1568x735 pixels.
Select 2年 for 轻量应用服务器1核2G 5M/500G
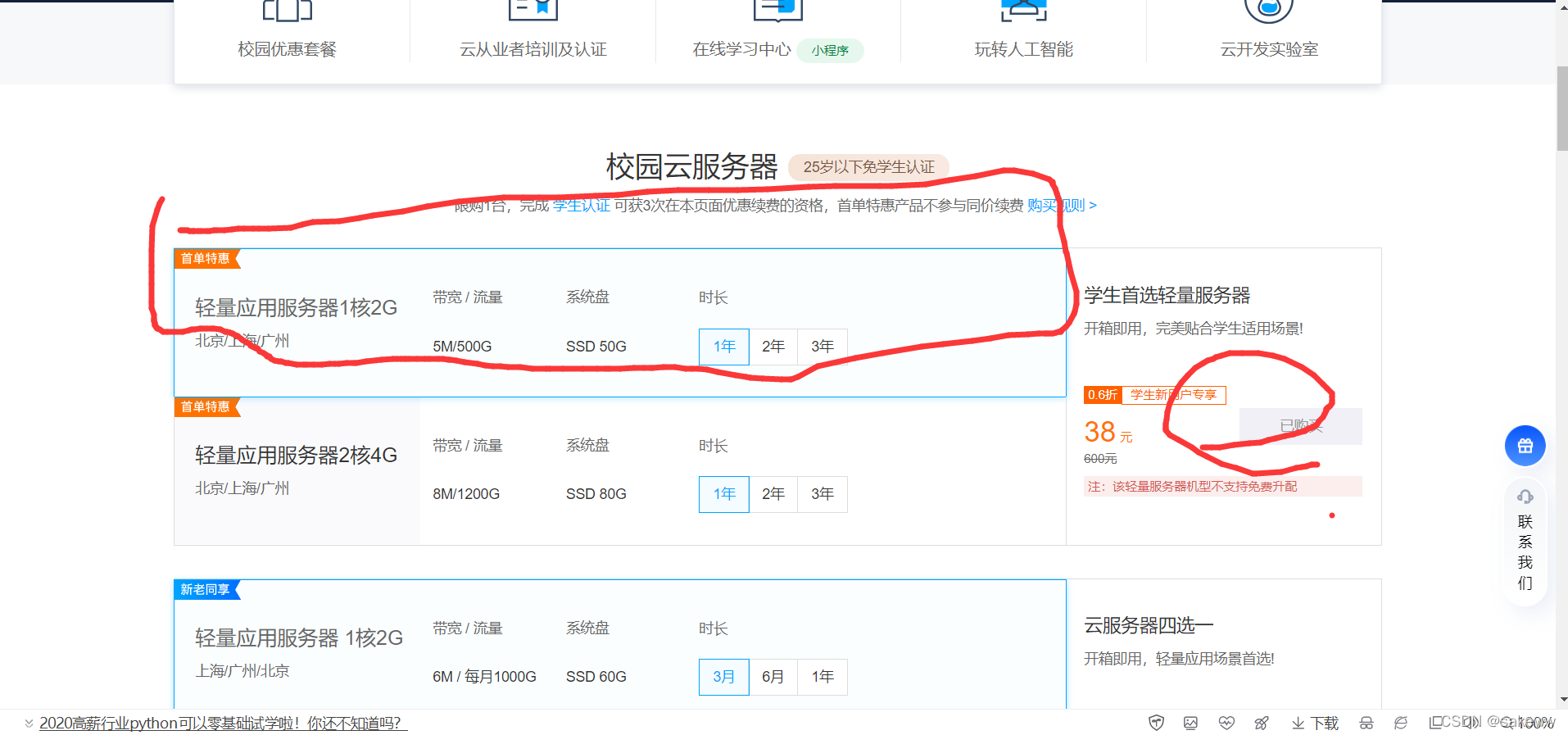[x=773, y=347]
